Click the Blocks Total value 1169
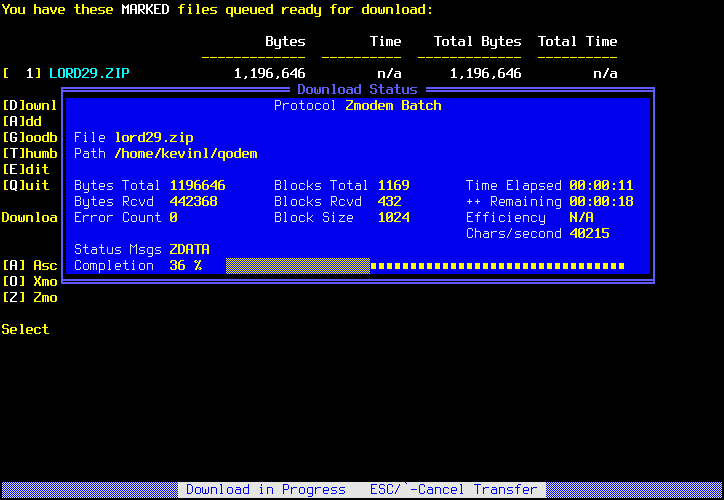Viewport: 724px width, 500px height. tap(393, 186)
